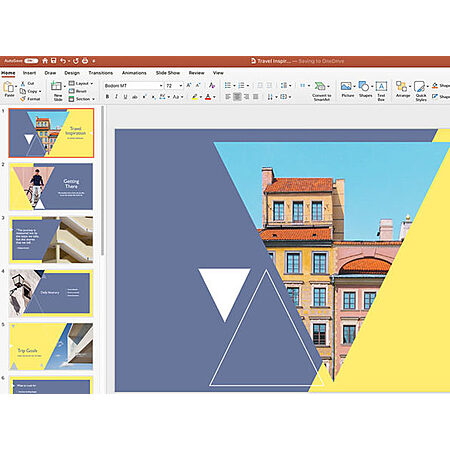Click the New Slide icon

coord(56,86)
